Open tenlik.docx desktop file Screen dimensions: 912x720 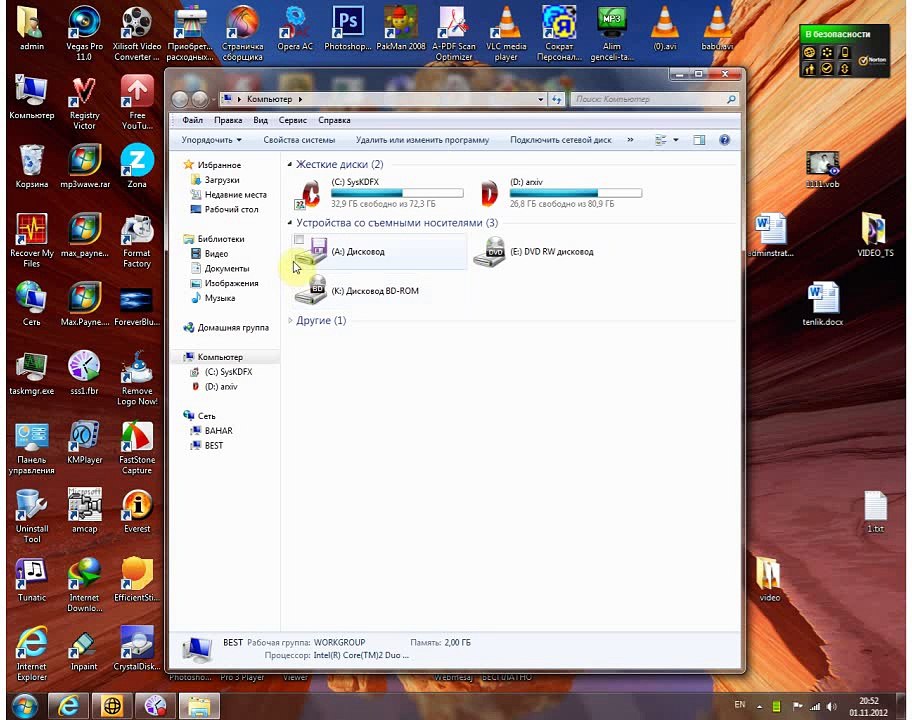[x=822, y=303]
